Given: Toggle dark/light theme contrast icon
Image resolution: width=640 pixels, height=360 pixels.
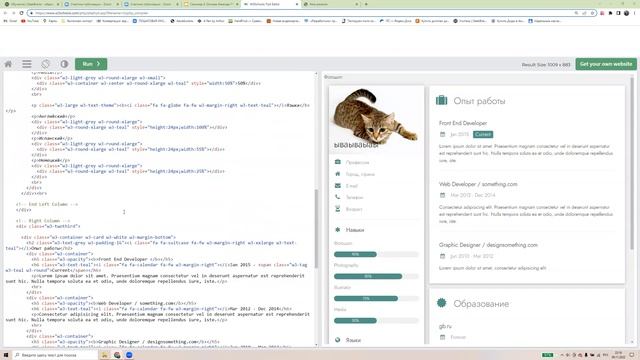Looking at the screenshot, I should tap(64, 64).
